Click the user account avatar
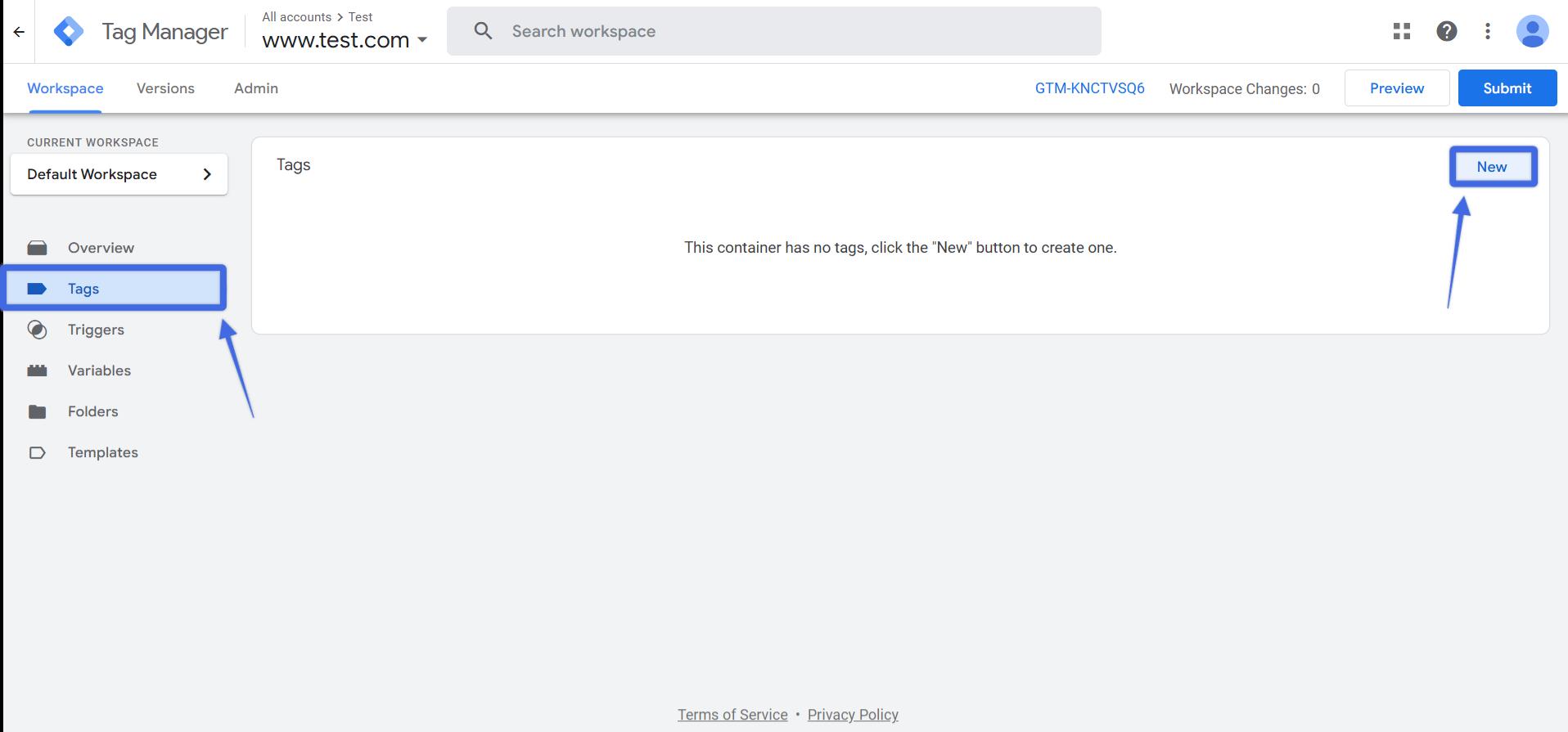 pos(1532,31)
